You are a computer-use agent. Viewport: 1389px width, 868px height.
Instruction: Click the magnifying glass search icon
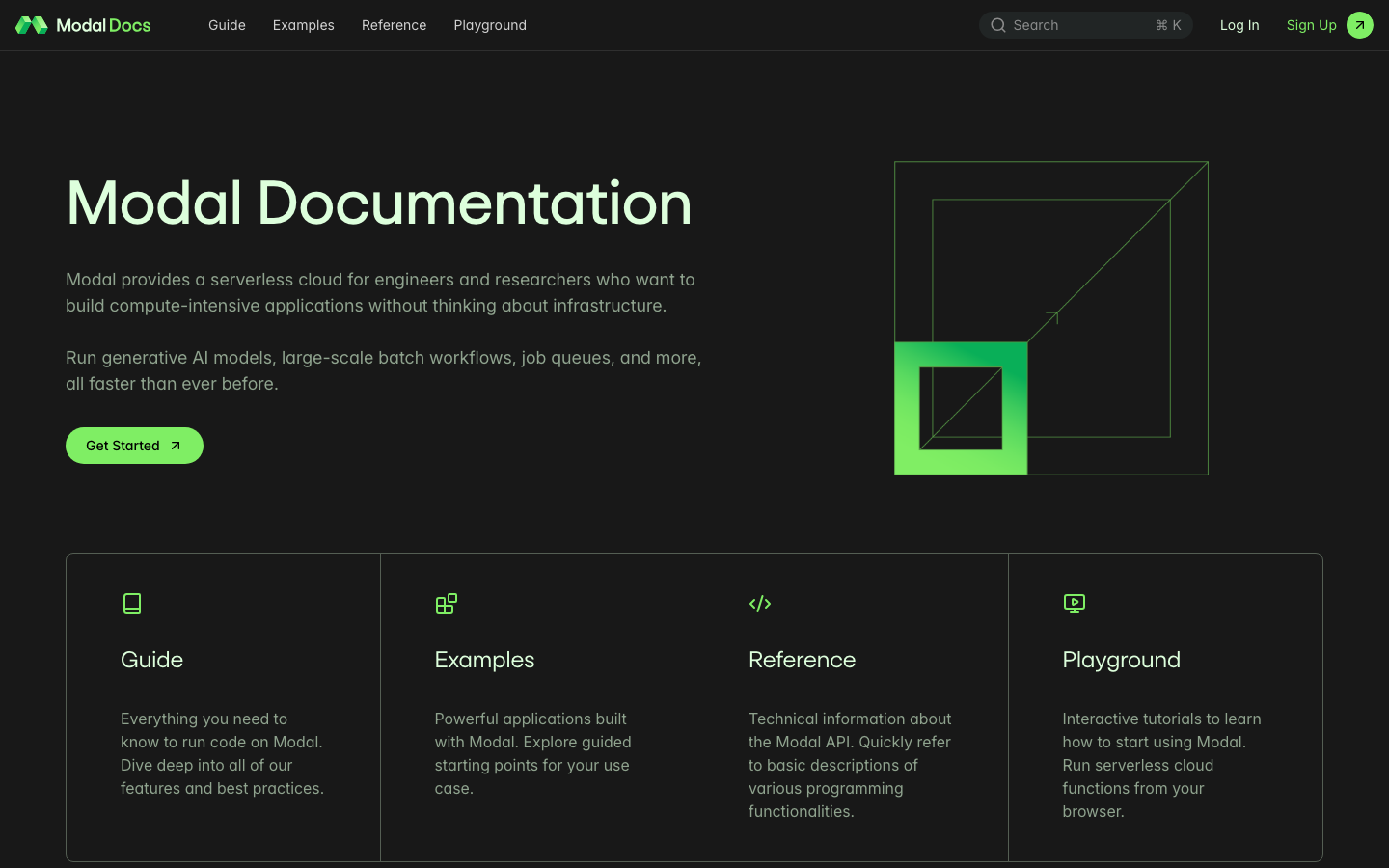point(998,25)
